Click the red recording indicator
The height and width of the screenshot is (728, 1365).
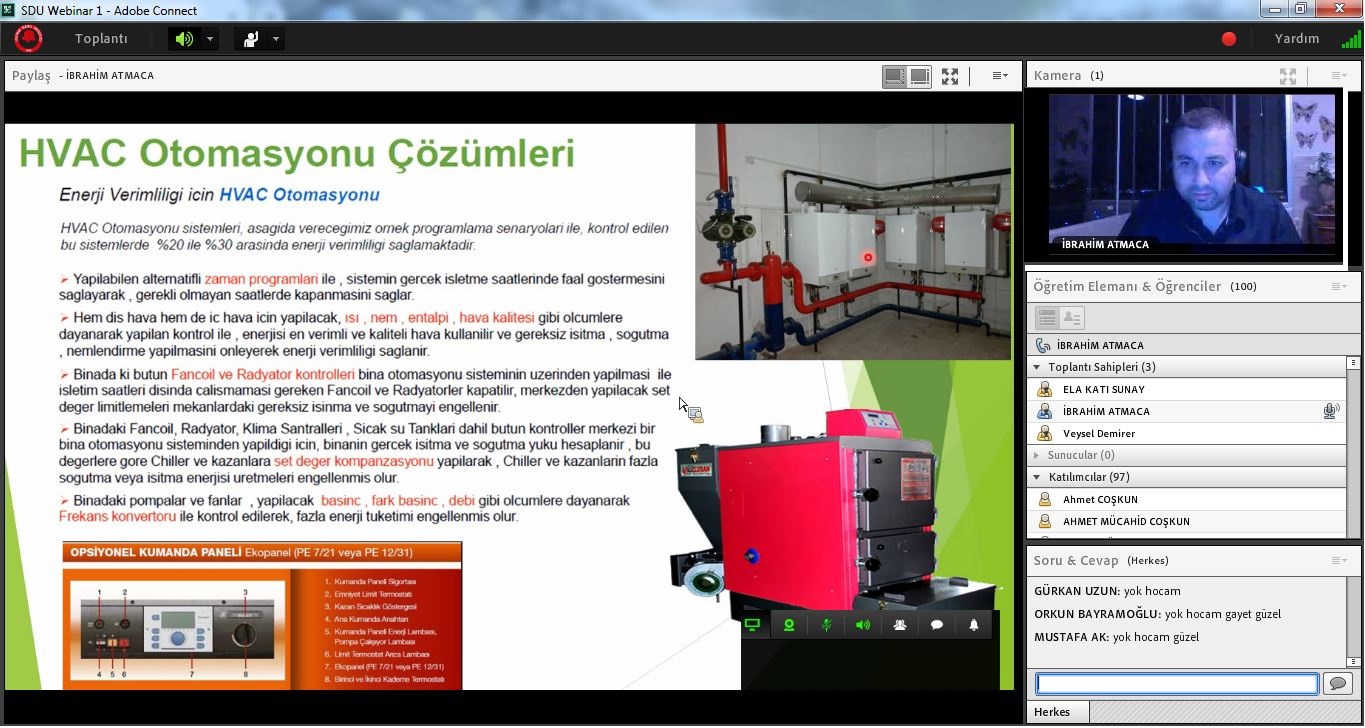1229,39
